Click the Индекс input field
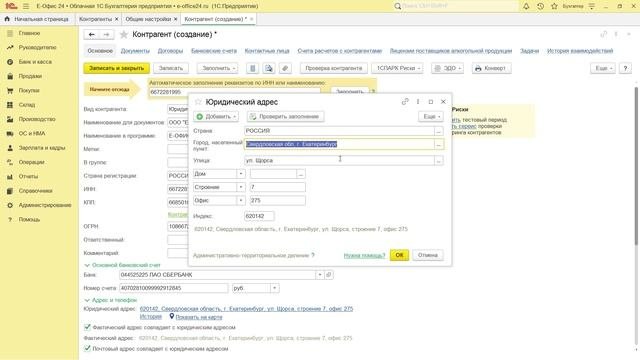This screenshot has height=360, width=640. point(259,216)
